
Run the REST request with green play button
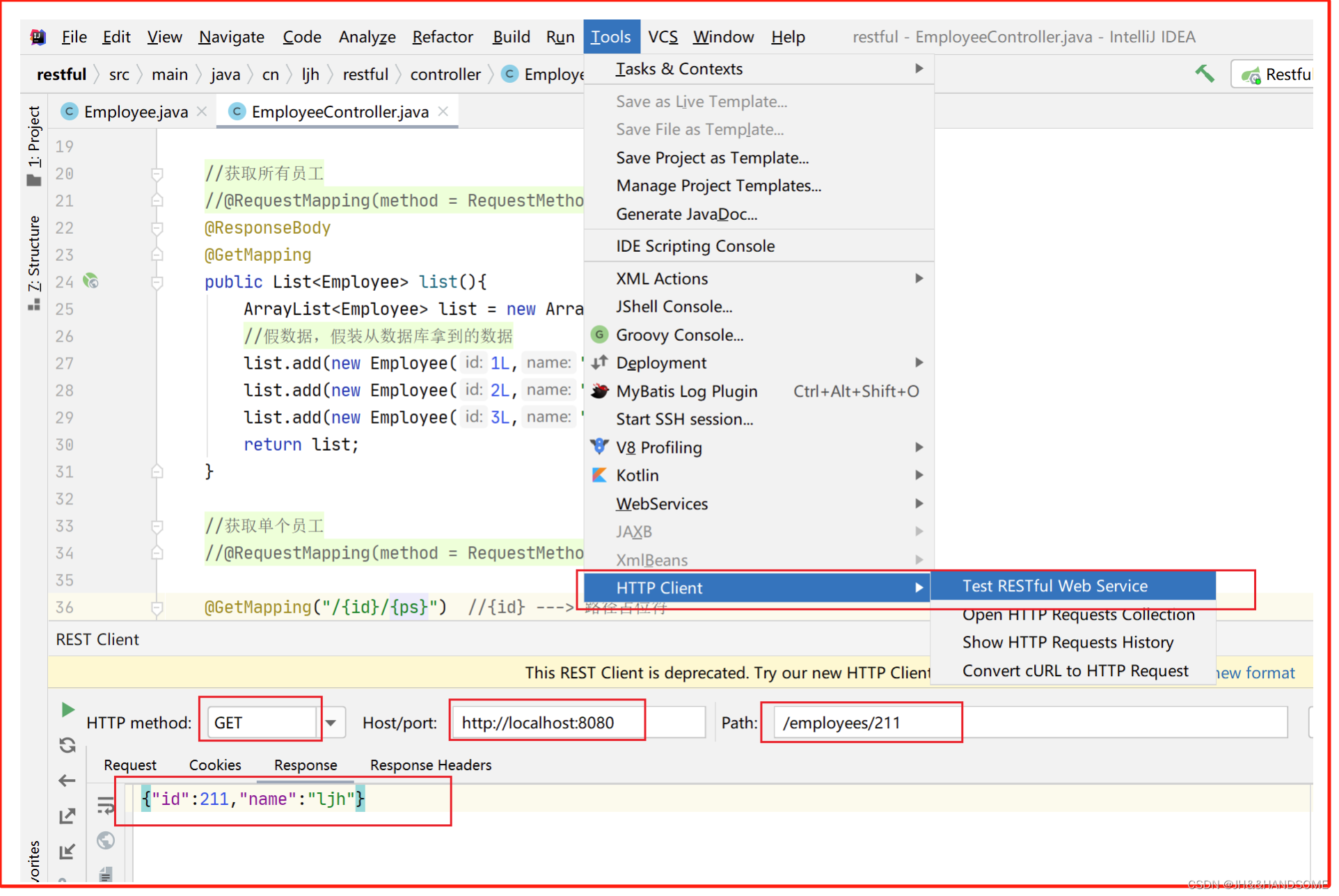tap(68, 710)
